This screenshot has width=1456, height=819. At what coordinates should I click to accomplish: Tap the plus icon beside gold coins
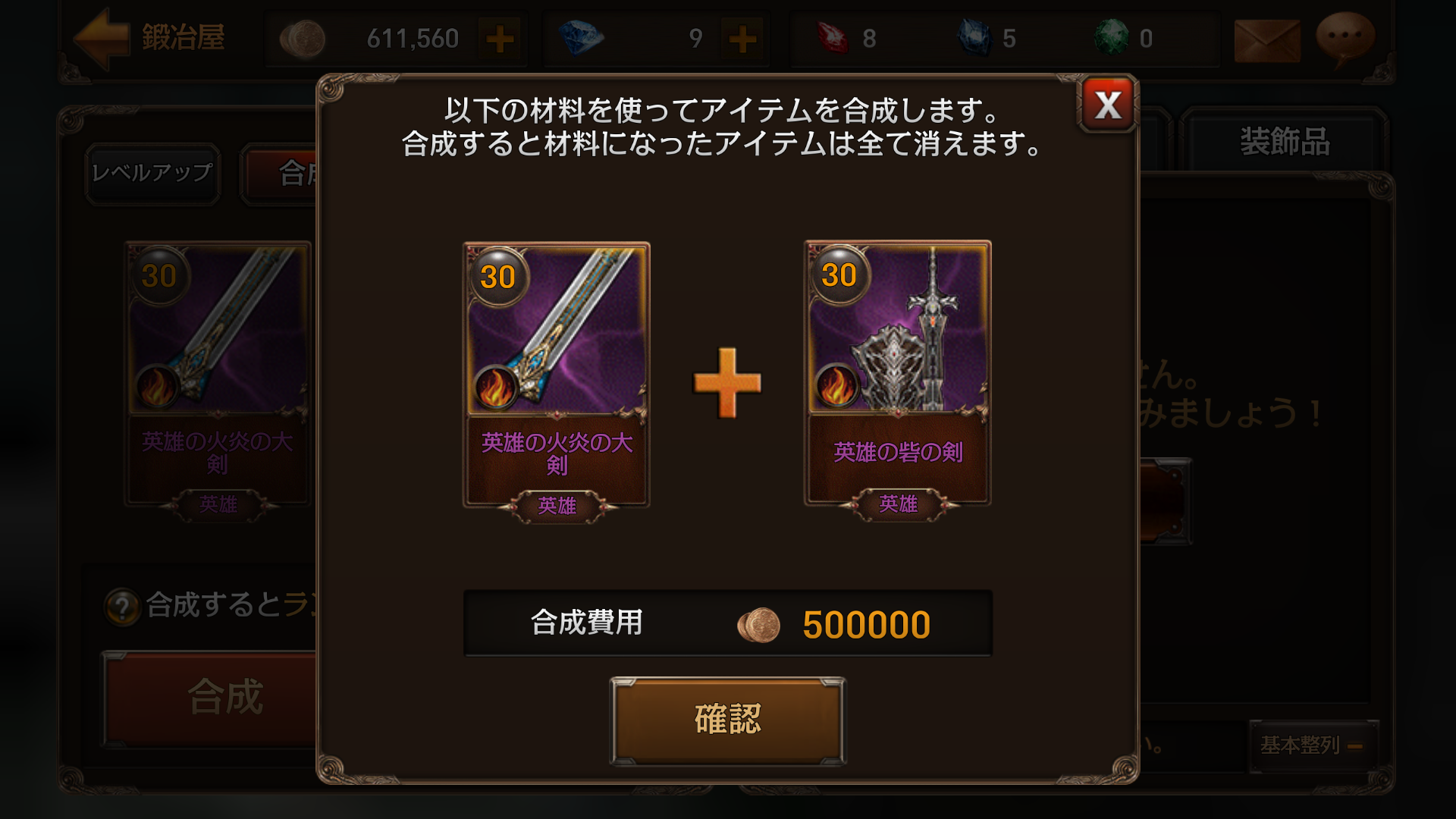[x=500, y=39]
